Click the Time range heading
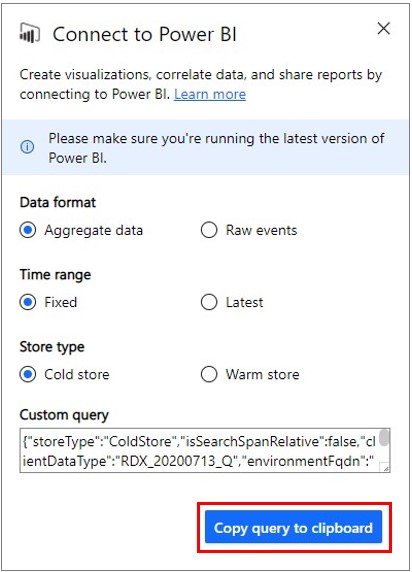The height and width of the screenshot is (572, 412). pos(55,275)
